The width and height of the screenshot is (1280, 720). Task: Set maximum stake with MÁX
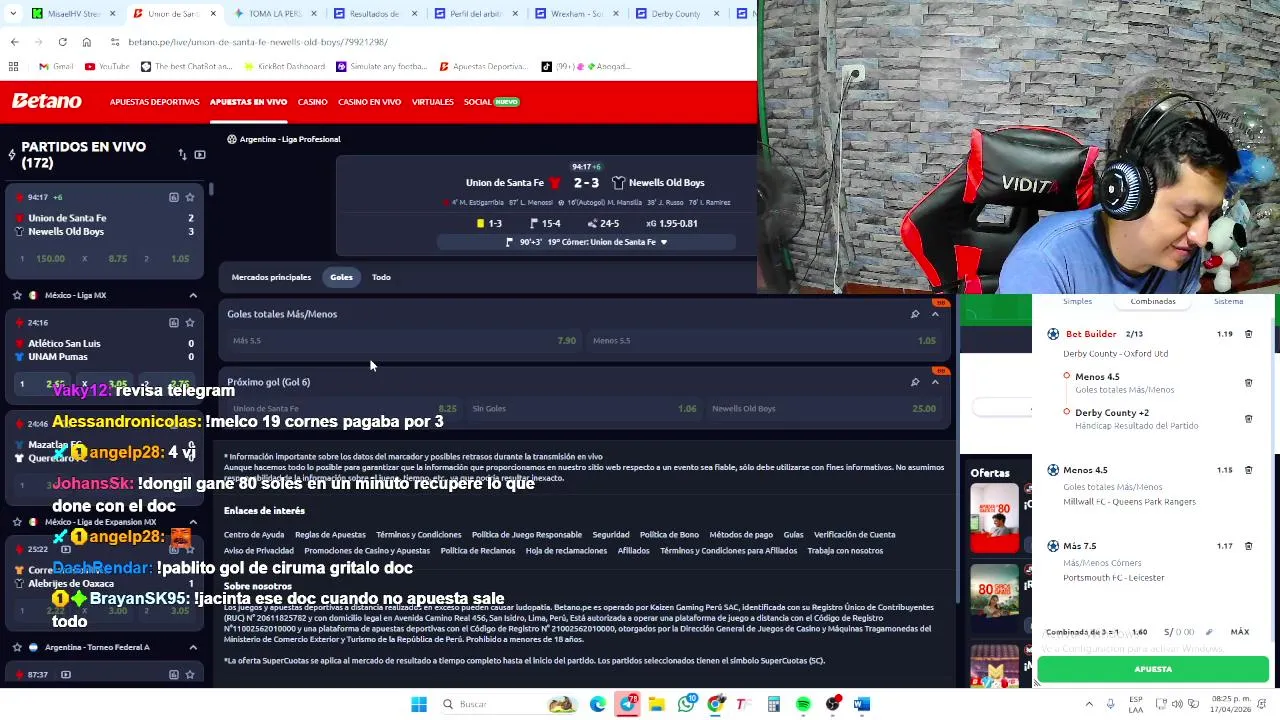pos(1240,632)
